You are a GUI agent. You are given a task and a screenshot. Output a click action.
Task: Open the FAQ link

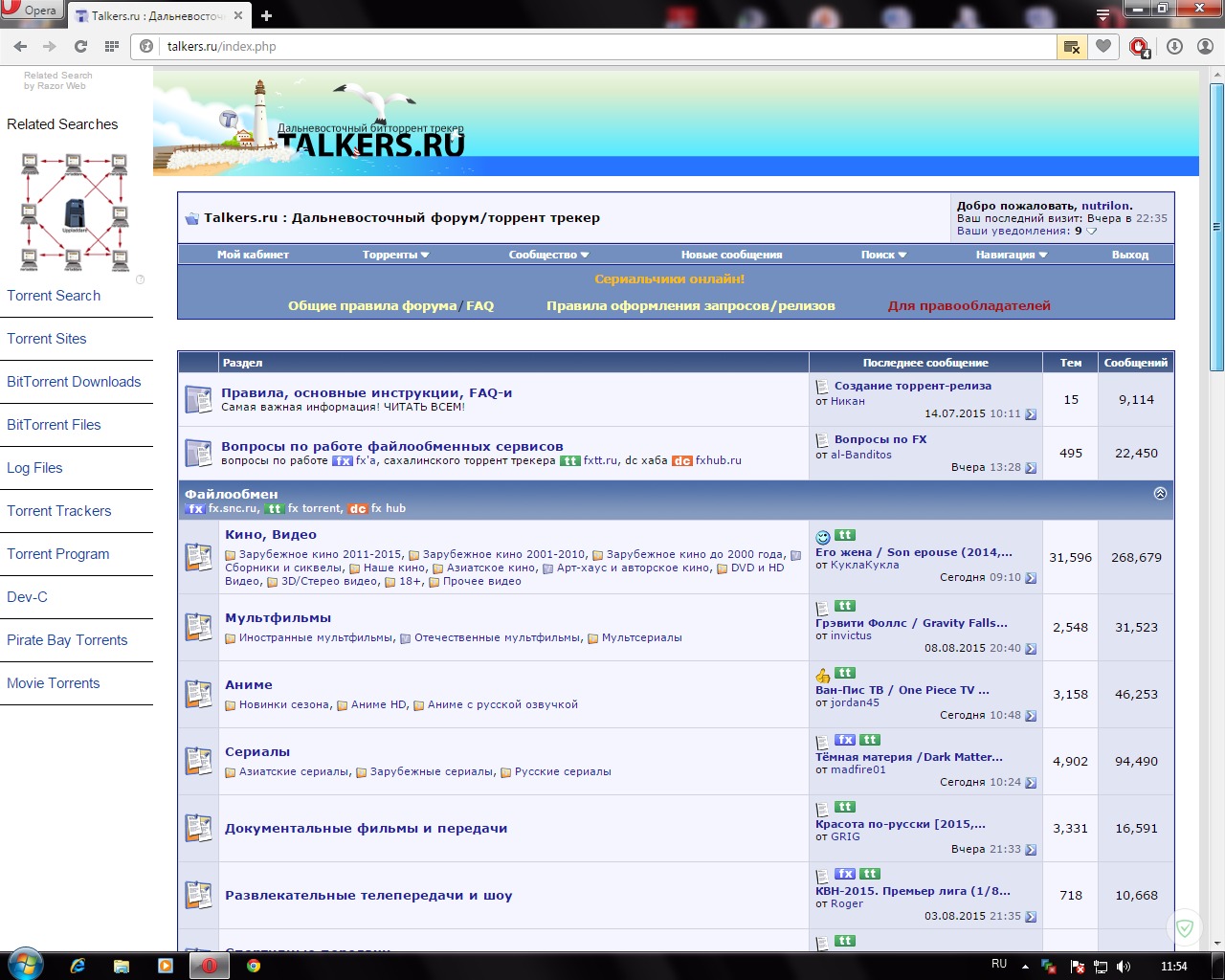pyautogui.click(x=480, y=306)
